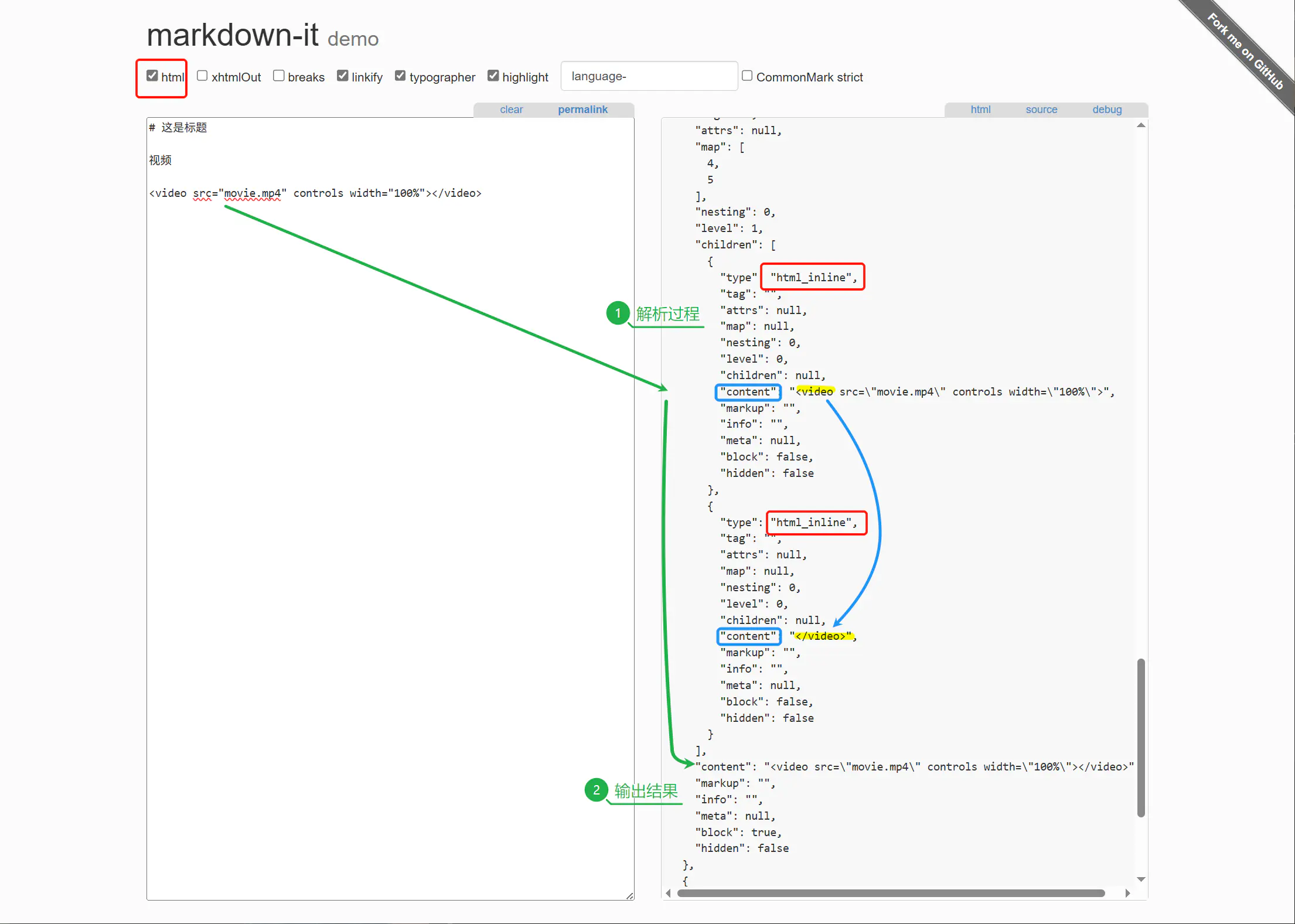Click the output scroll-down arrow
Viewport: 1295px width, 924px height.
coord(1141,879)
